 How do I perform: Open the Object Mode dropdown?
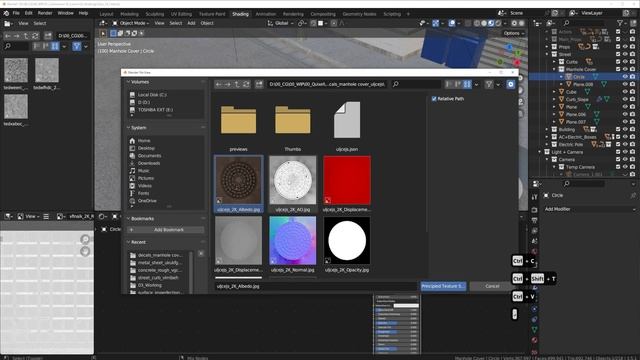(x=131, y=23)
